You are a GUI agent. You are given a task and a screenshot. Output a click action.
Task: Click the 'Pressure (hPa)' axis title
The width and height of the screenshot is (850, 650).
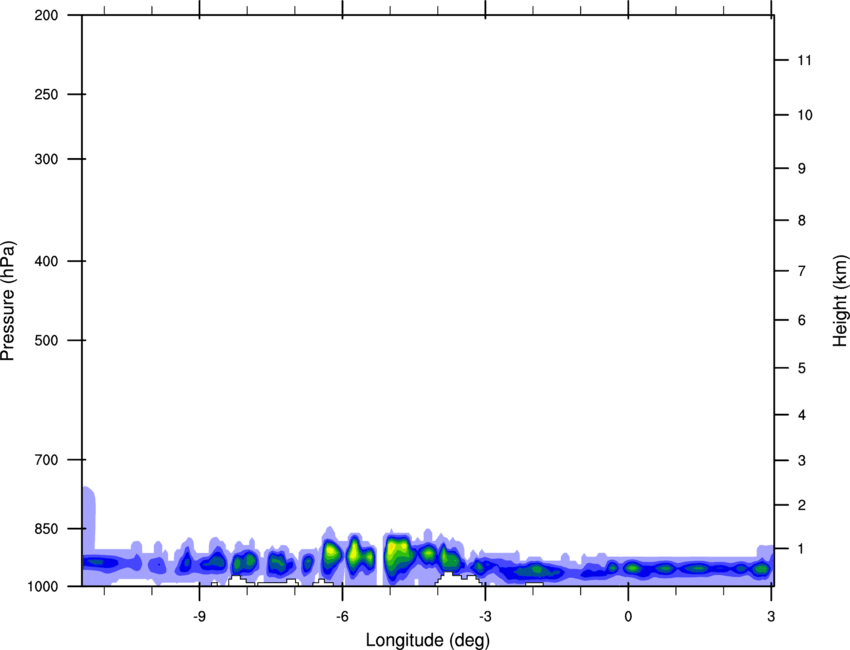tap(8, 300)
